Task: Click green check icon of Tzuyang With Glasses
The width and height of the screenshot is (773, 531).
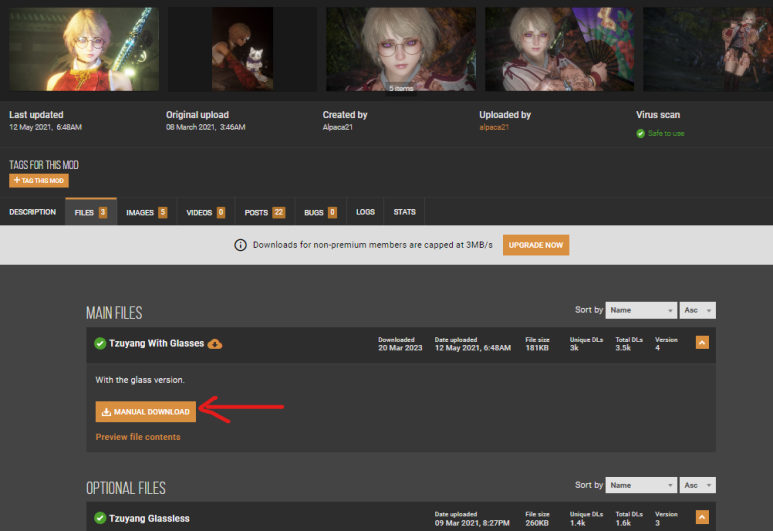Action: tap(100, 343)
